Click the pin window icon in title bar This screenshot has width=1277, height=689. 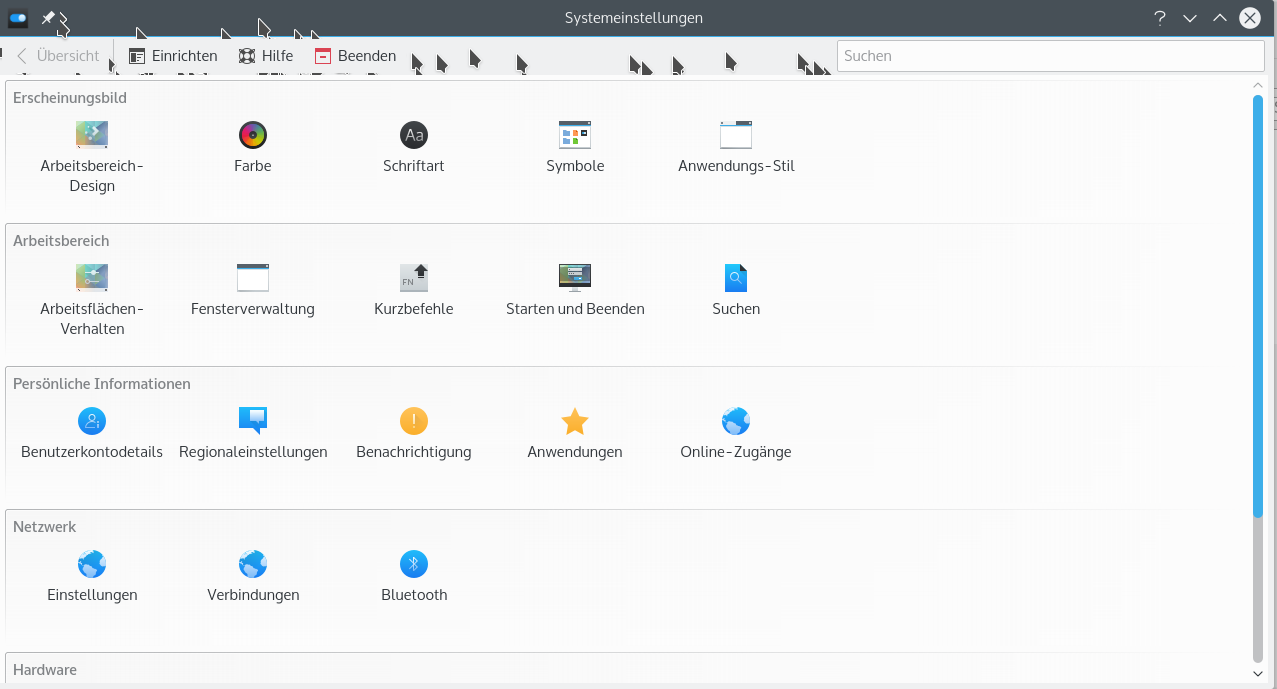(x=47, y=18)
